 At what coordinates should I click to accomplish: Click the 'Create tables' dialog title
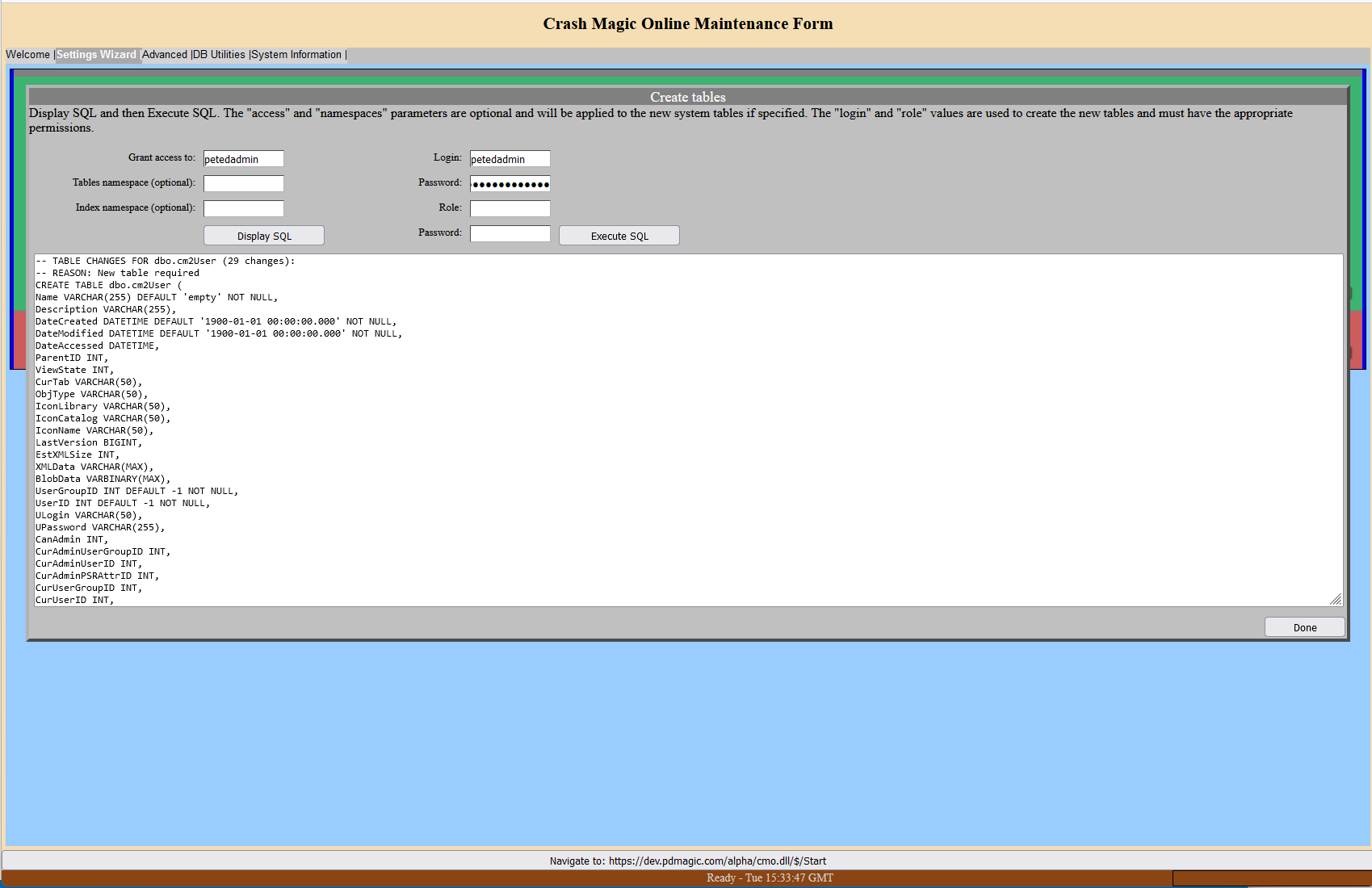point(688,97)
